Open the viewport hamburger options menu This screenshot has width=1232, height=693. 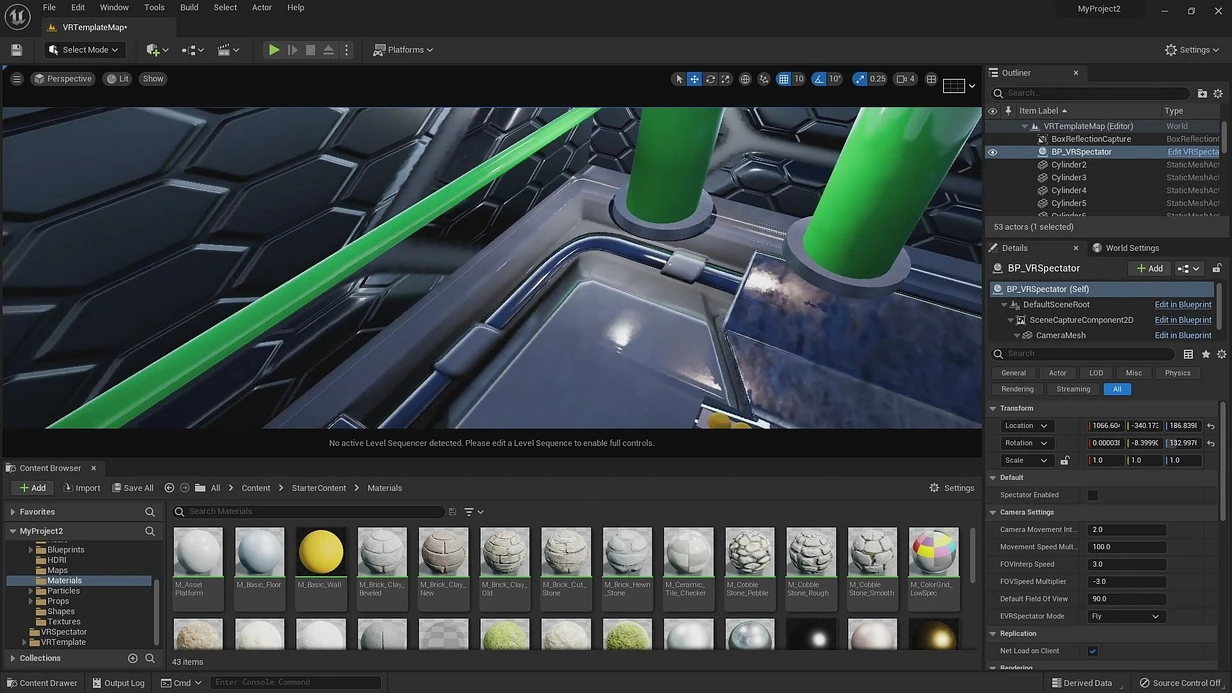[16, 79]
